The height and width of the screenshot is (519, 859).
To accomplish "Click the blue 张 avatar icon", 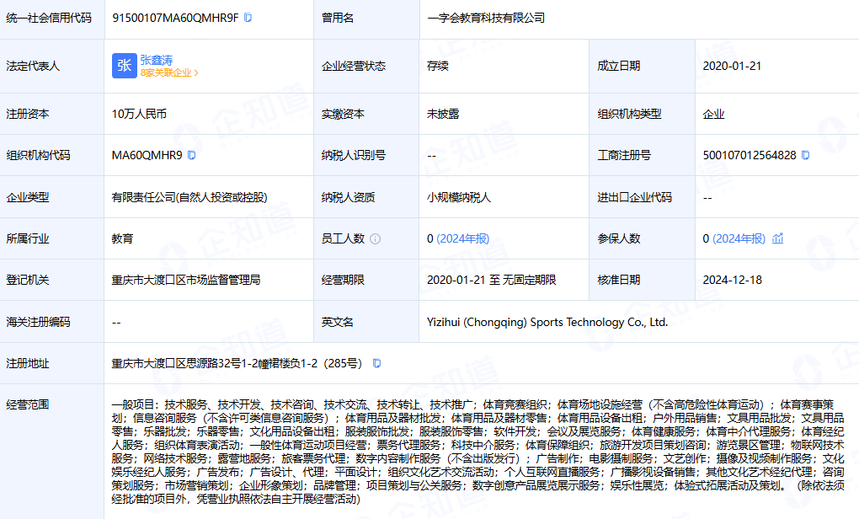I will coord(124,66).
